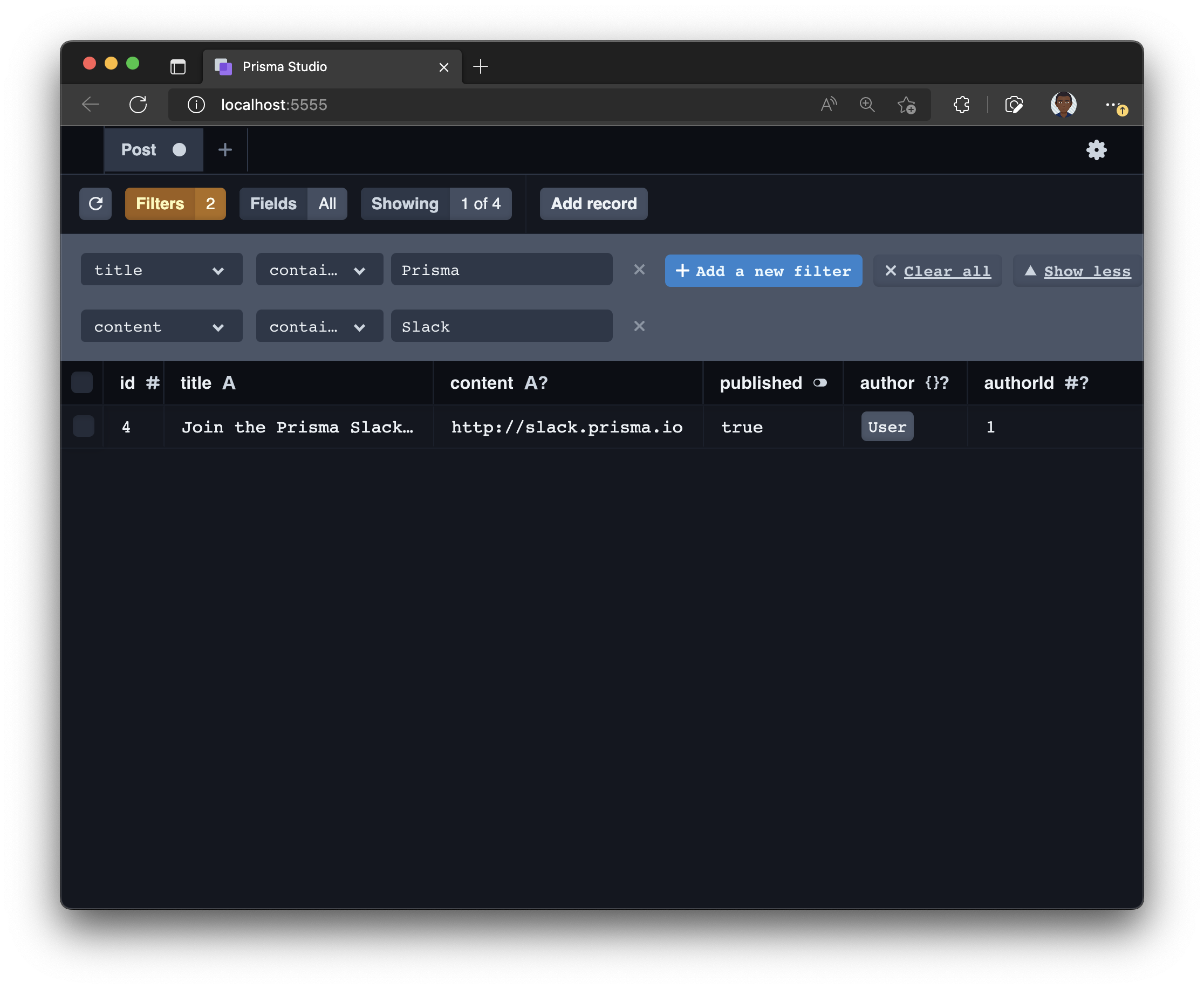Go back using browser back arrow
The image size is (1204, 989).
pyautogui.click(x=91, y=105)
